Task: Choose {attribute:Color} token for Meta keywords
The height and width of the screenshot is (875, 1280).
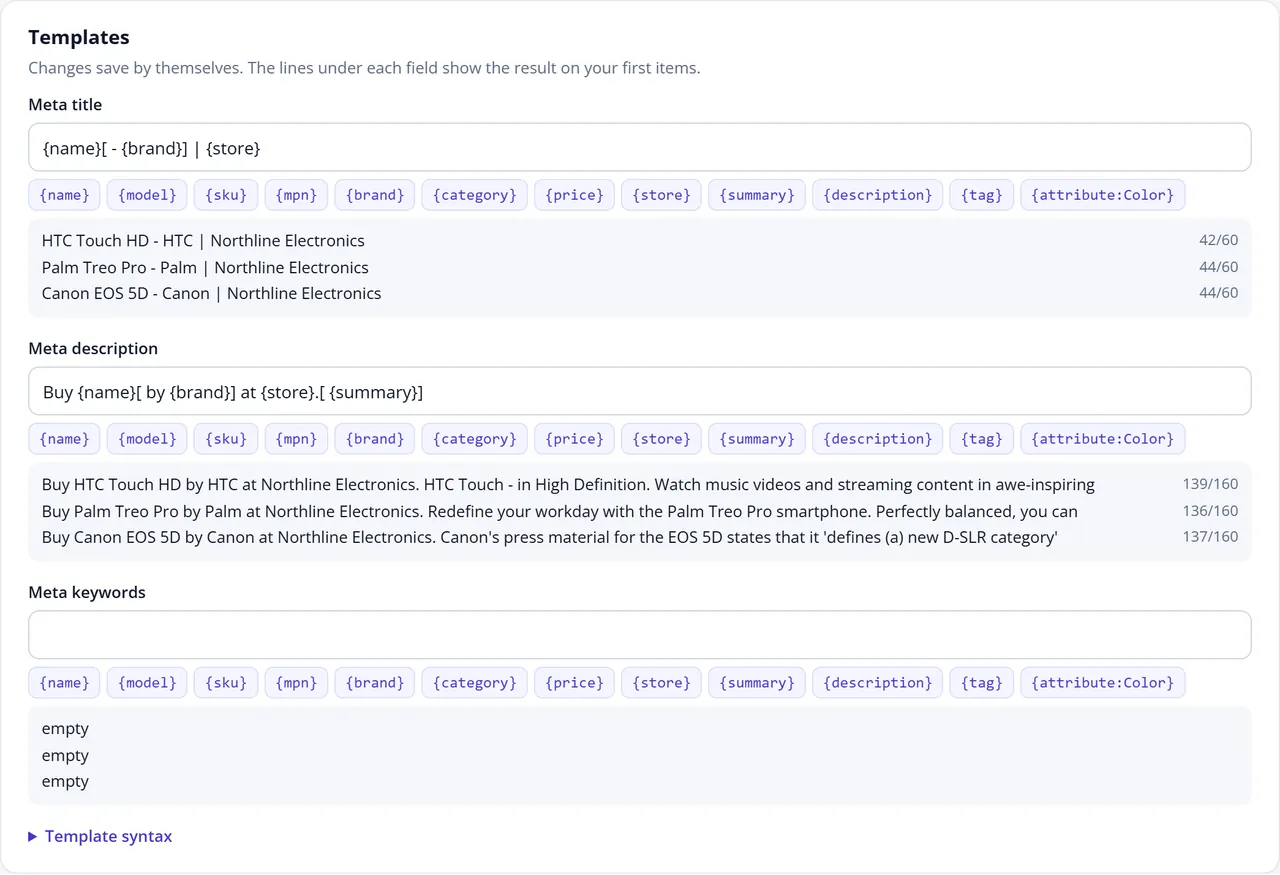Action: 1103,683
